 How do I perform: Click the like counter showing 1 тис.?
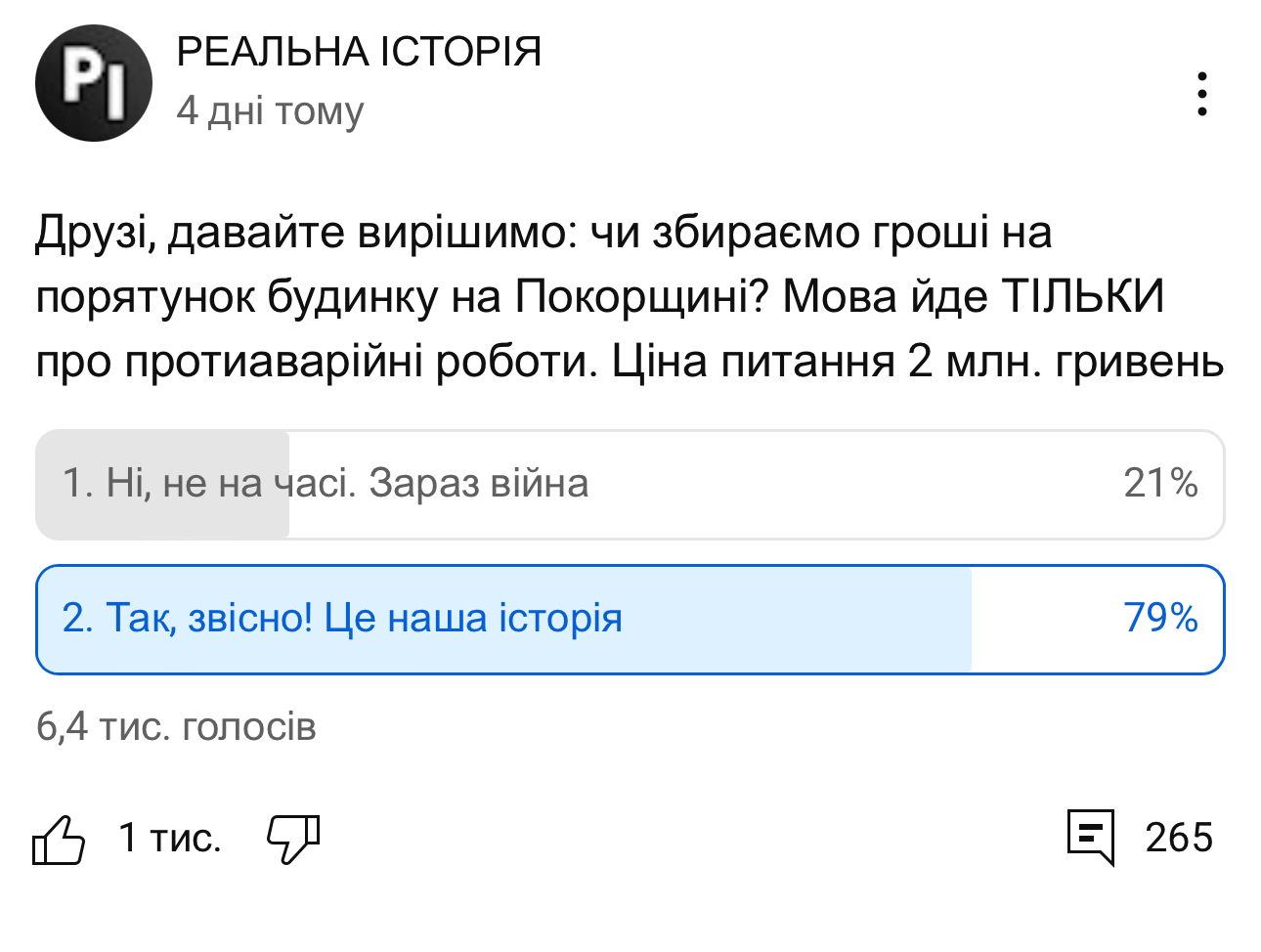click(169, 837)
